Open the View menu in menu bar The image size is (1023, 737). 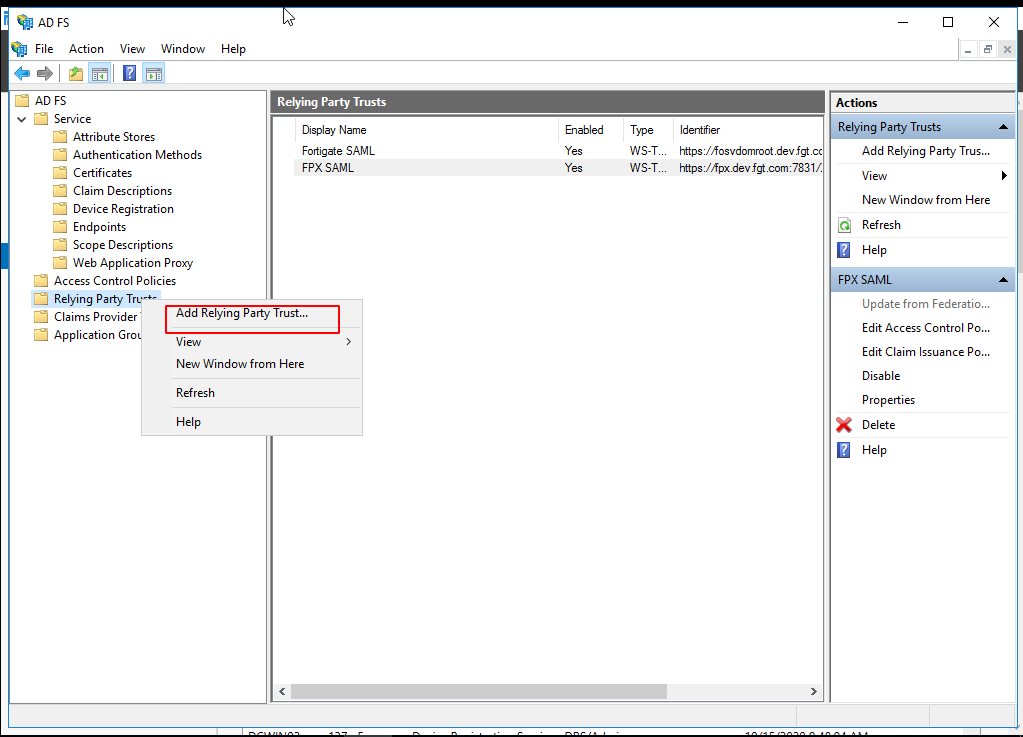132,49
